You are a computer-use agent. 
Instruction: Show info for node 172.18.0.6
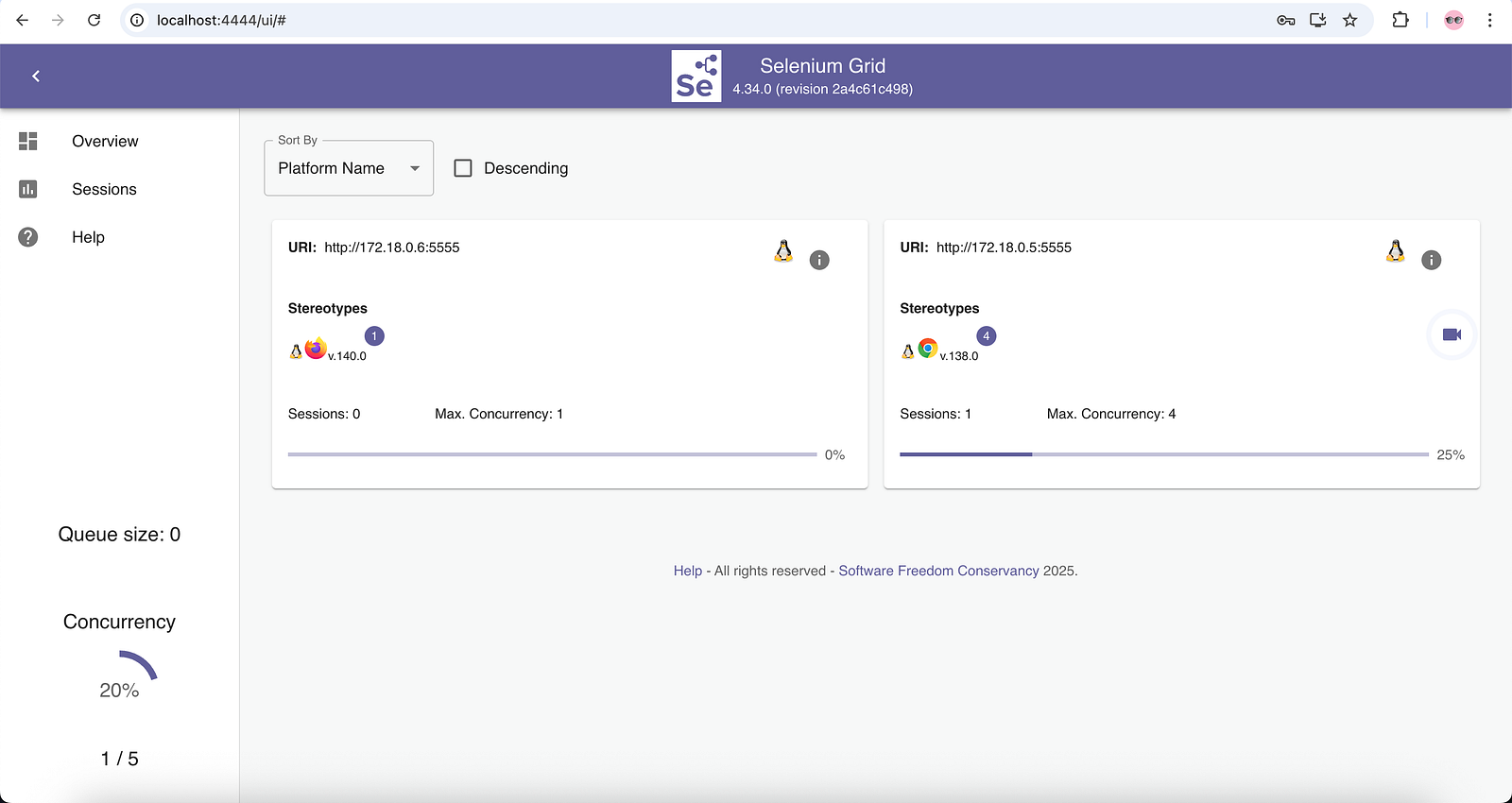[819, 260]
